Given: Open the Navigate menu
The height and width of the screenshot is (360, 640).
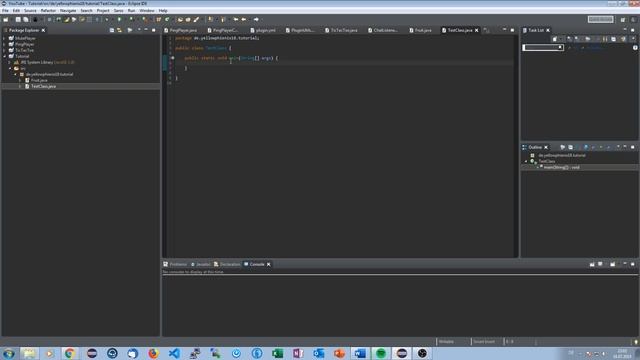Looking at the screenshot, I should [x=68, y=11].
